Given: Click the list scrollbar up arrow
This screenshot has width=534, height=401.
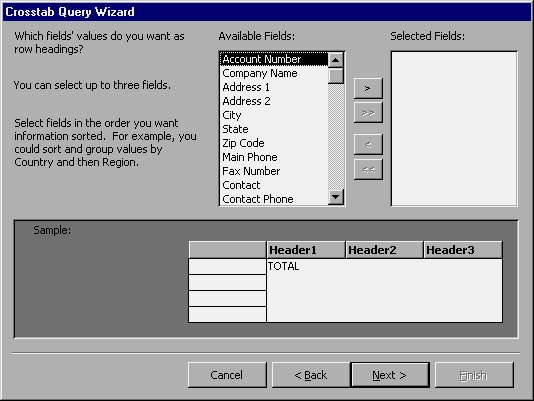Looking at the screenshot, I should pos(336,60).
